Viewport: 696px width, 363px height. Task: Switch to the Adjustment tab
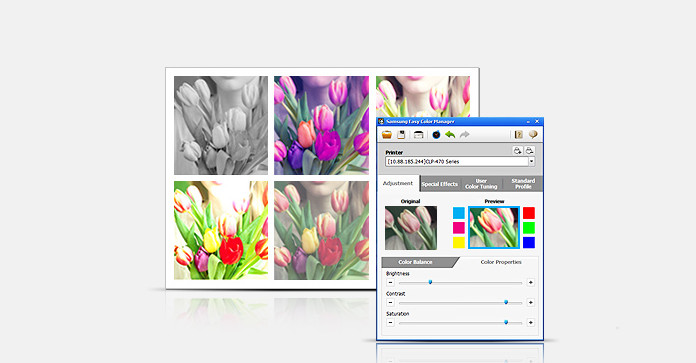pyautogui.click(x=398, y=183)
